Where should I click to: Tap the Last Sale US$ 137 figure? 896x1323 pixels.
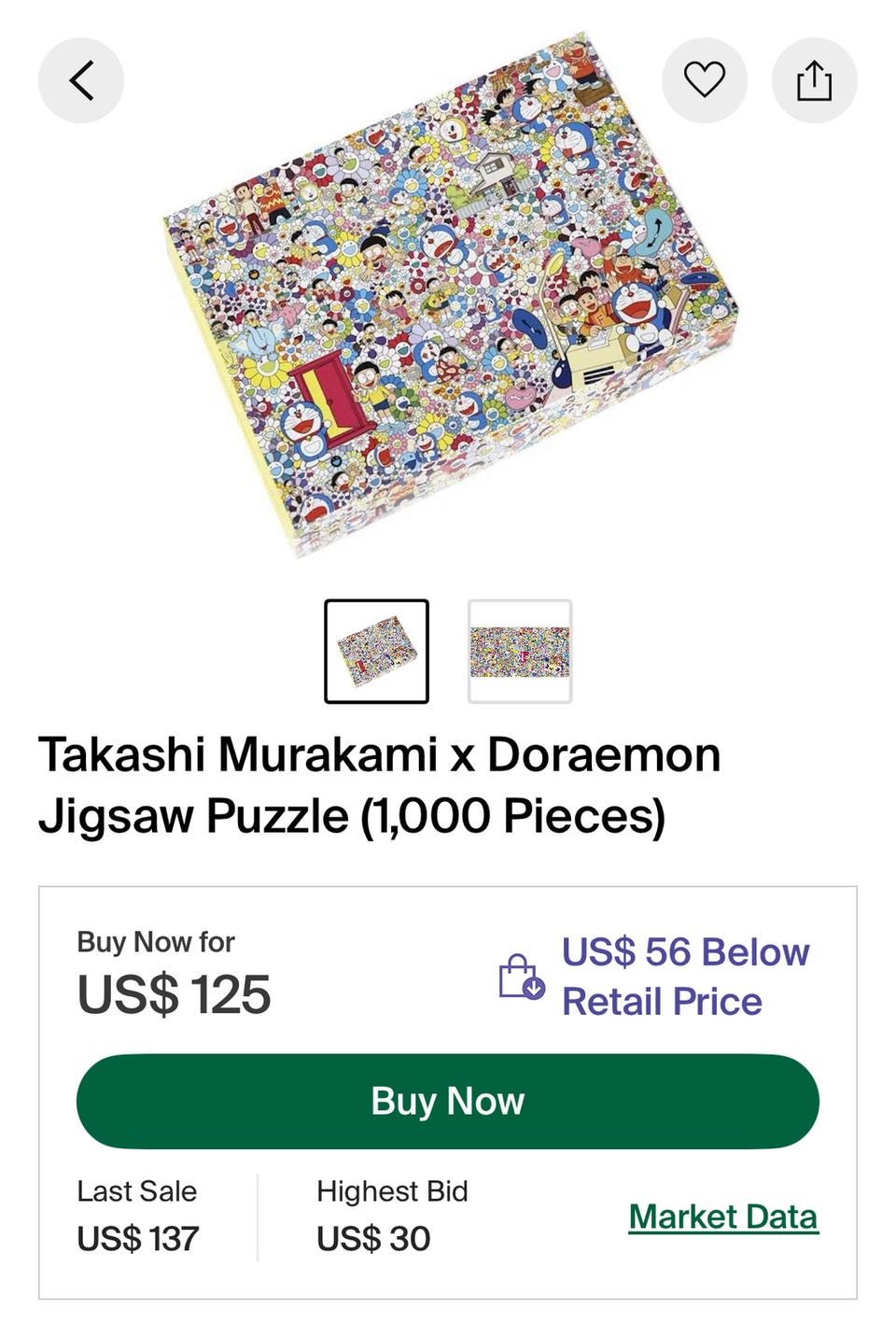pyautogui.click(x=138, y=1239)
